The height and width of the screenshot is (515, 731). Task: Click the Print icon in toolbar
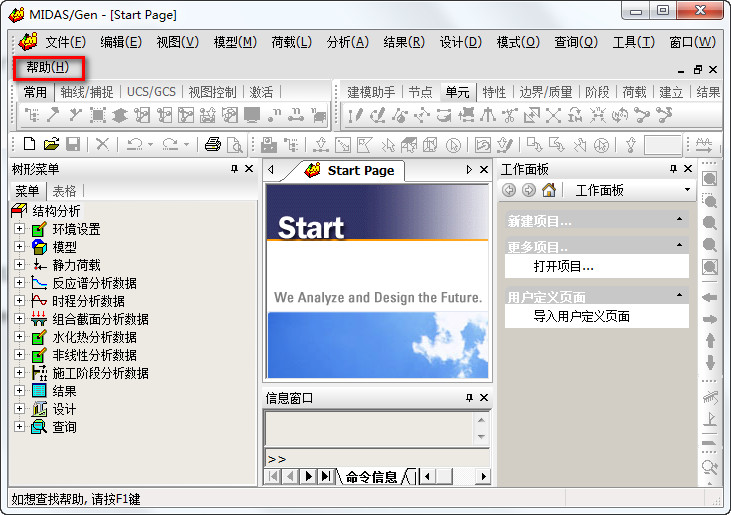(213, 144)
